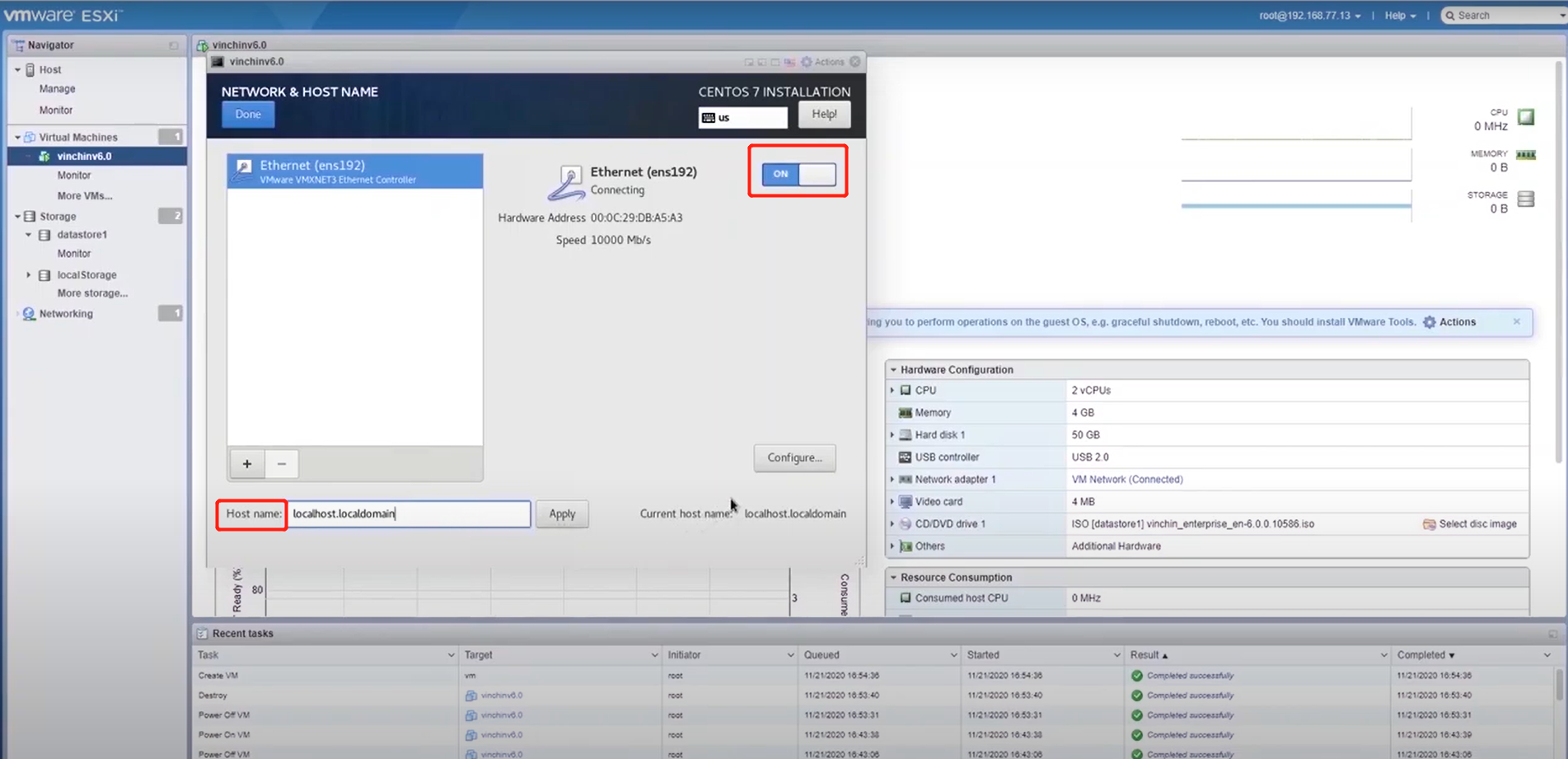The image size is (1568, 759).
Task: Expand the localStorage tree node
Action: point(28,275)
